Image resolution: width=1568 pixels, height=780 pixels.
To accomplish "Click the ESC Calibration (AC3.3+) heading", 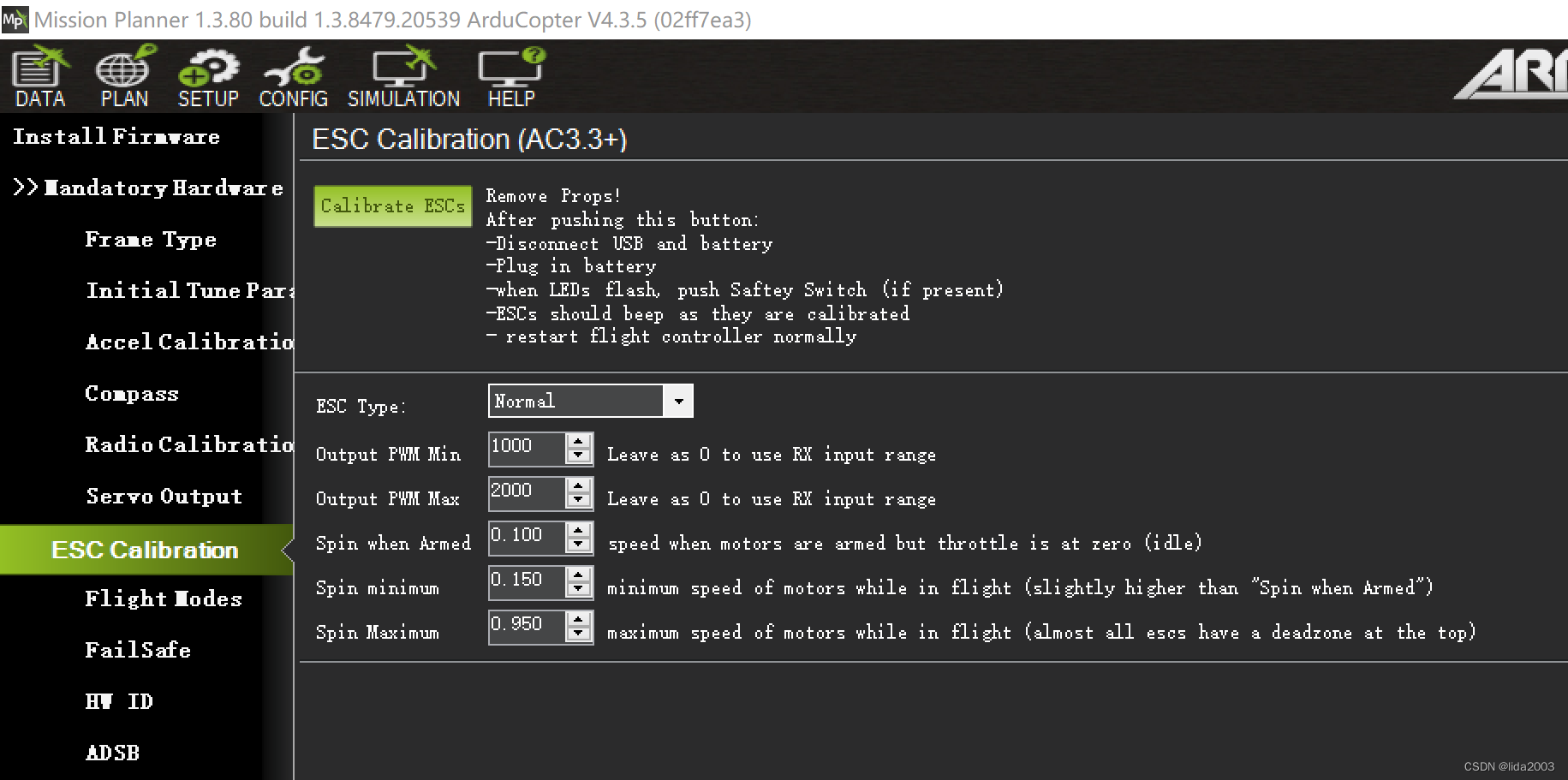I will tap(469, 140).
